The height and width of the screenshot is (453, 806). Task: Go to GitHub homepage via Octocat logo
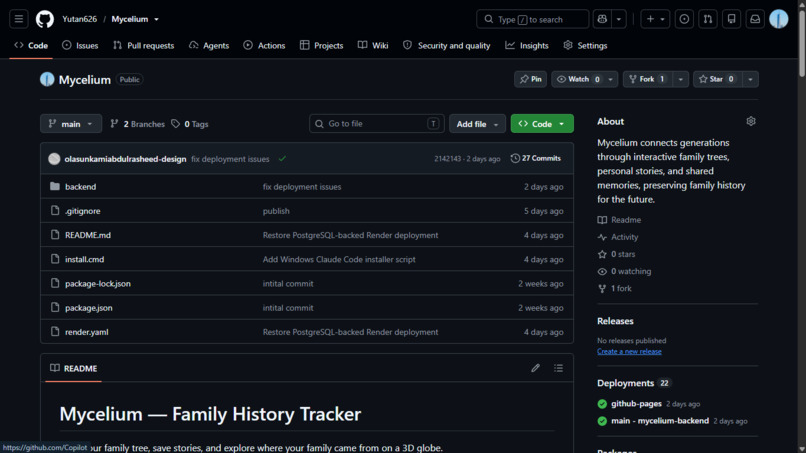click(45, 19)
